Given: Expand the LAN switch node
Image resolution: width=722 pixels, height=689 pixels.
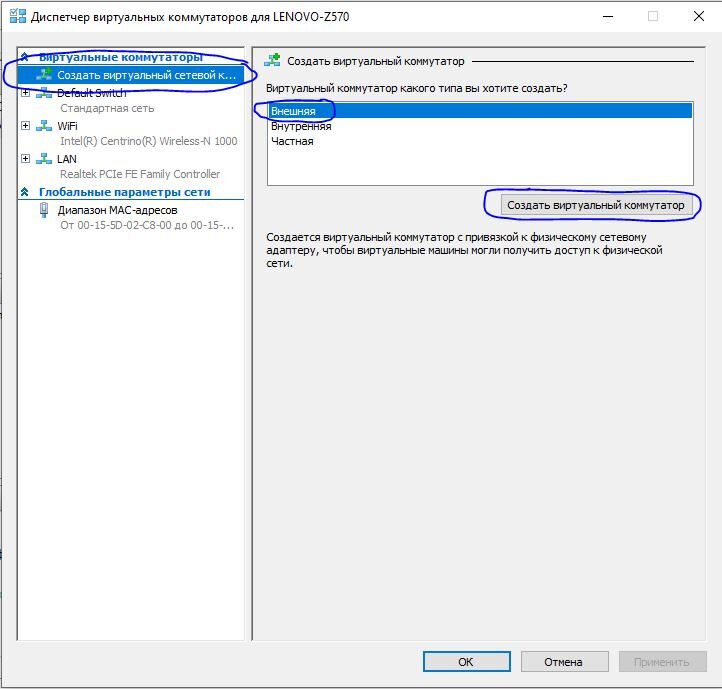Looking at the screenshot, I should tap(25, 159).
